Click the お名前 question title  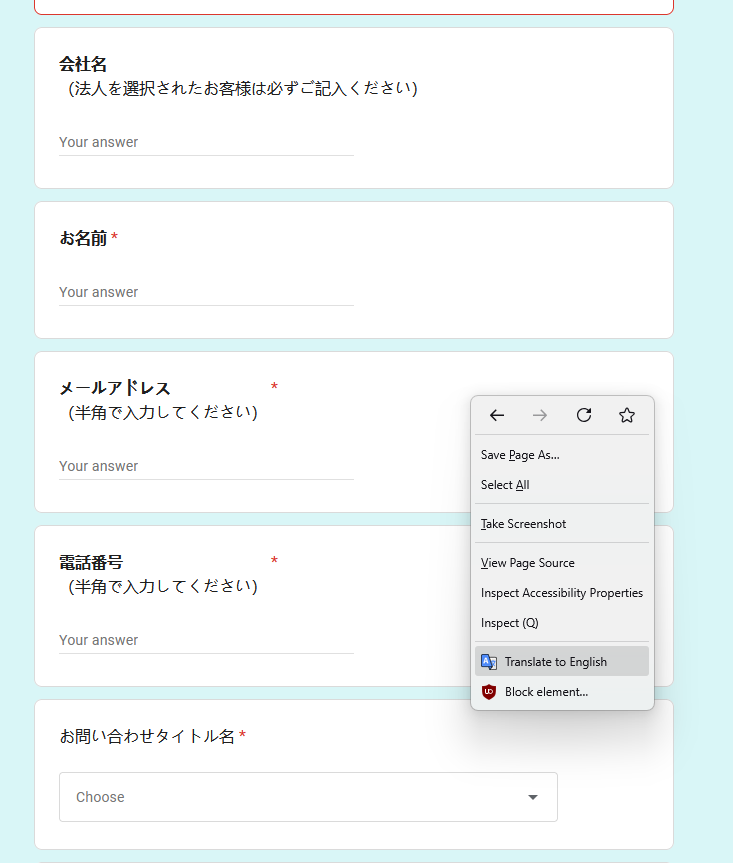coord(83,238)
